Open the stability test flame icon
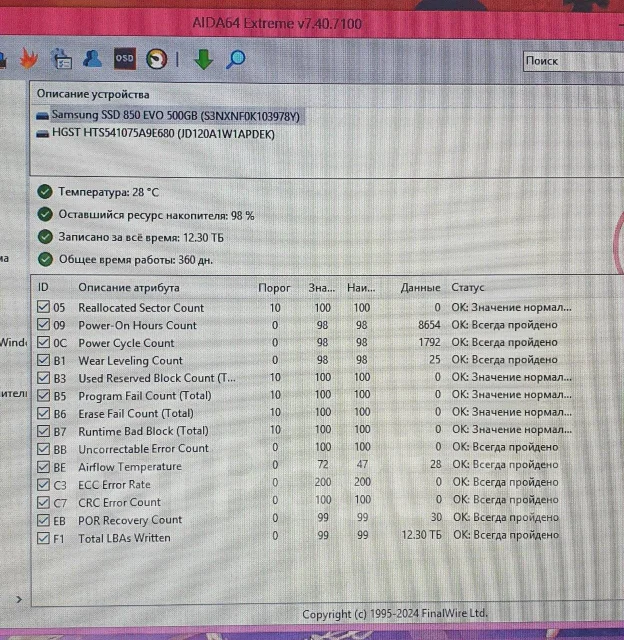The image size is (624, 640). pyautogui.click(x=29, y=59)
